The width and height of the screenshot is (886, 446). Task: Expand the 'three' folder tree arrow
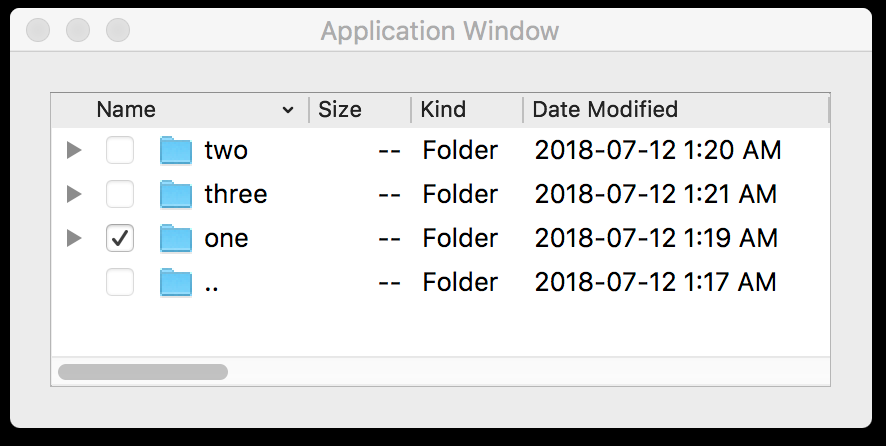click(x=73, y=194)
